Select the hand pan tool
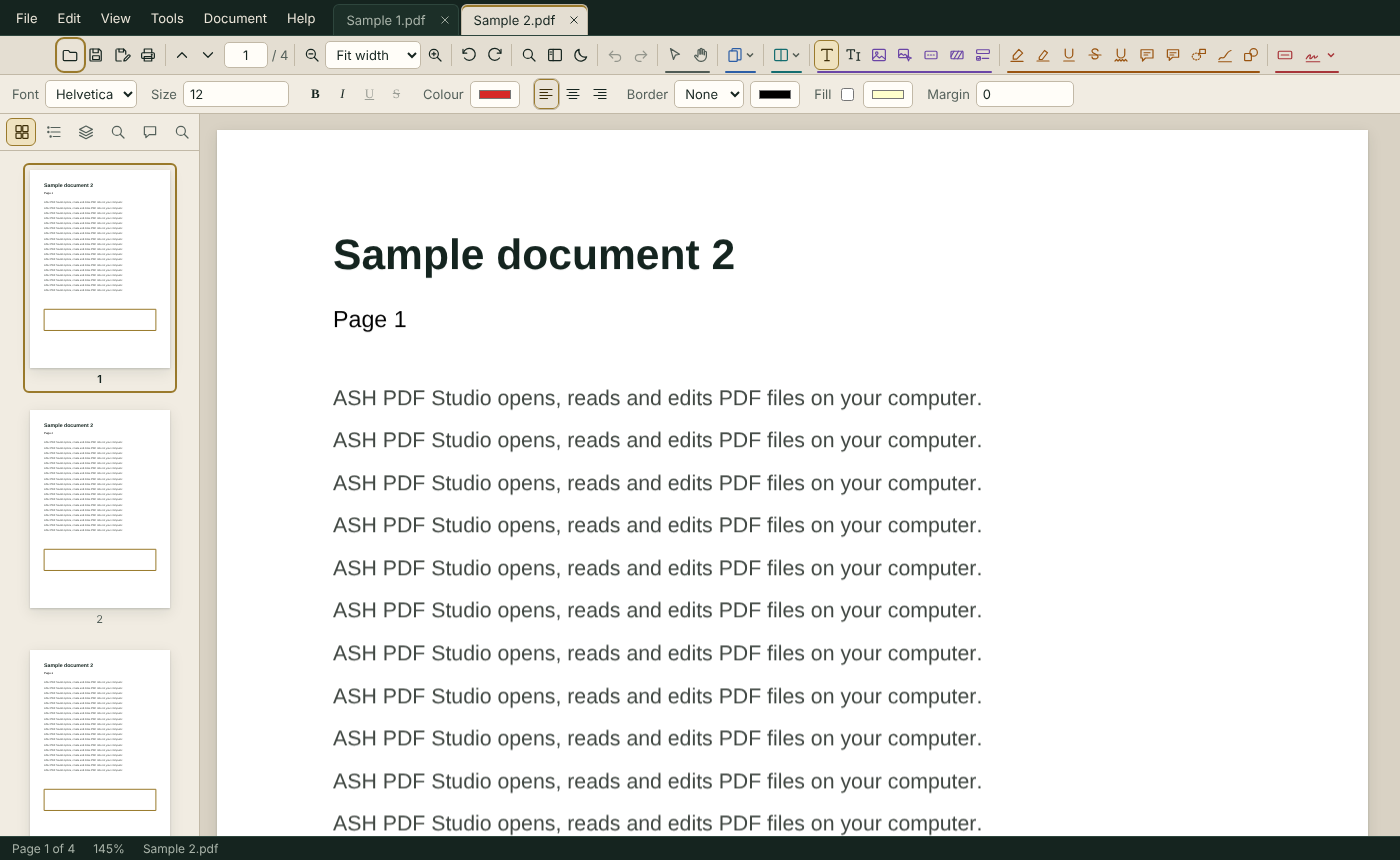Viewport: 1400px width, 860px height. [701, 55]
